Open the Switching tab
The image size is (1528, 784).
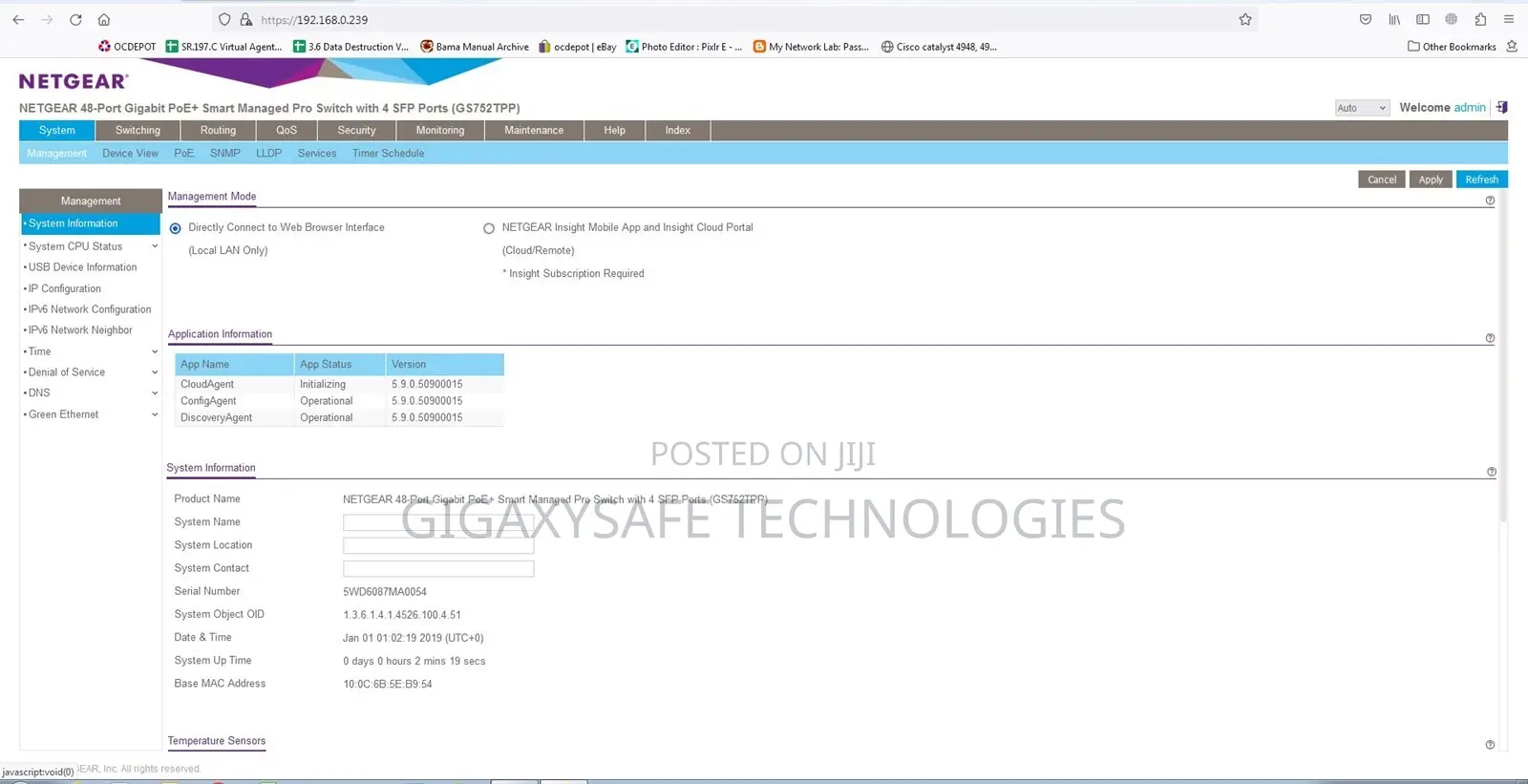138,130
